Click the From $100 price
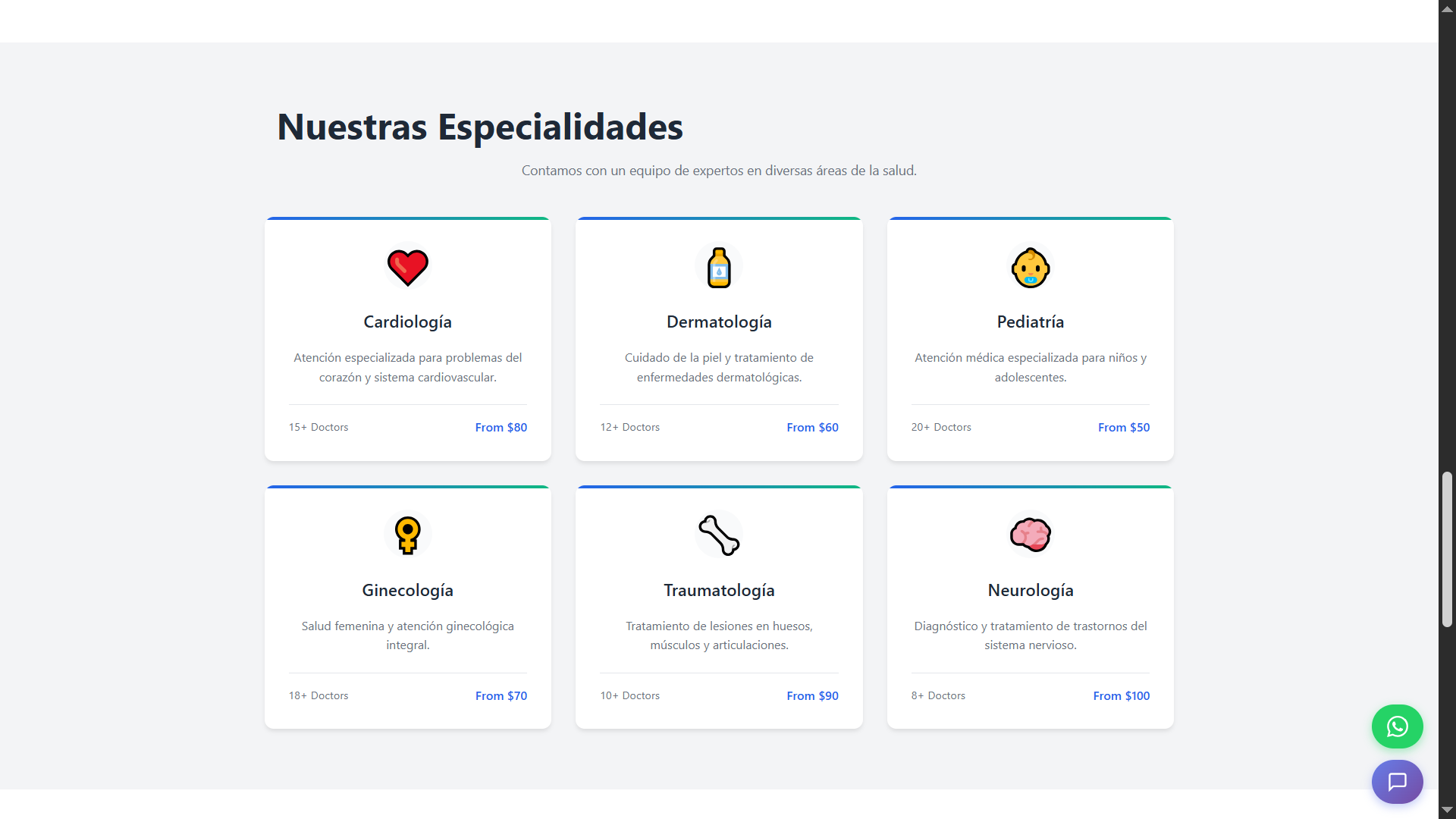This screenshot has width=1456, height=819. tap(1121, 696)
